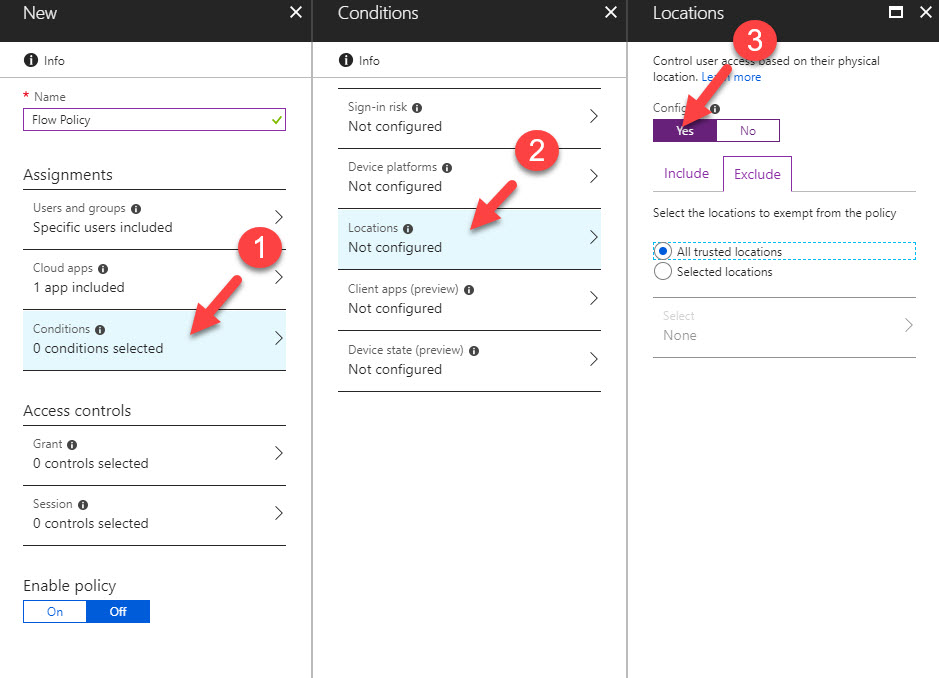939x678 pixels.
Task: Click '0 conditions selected' text
Action: 98,349
